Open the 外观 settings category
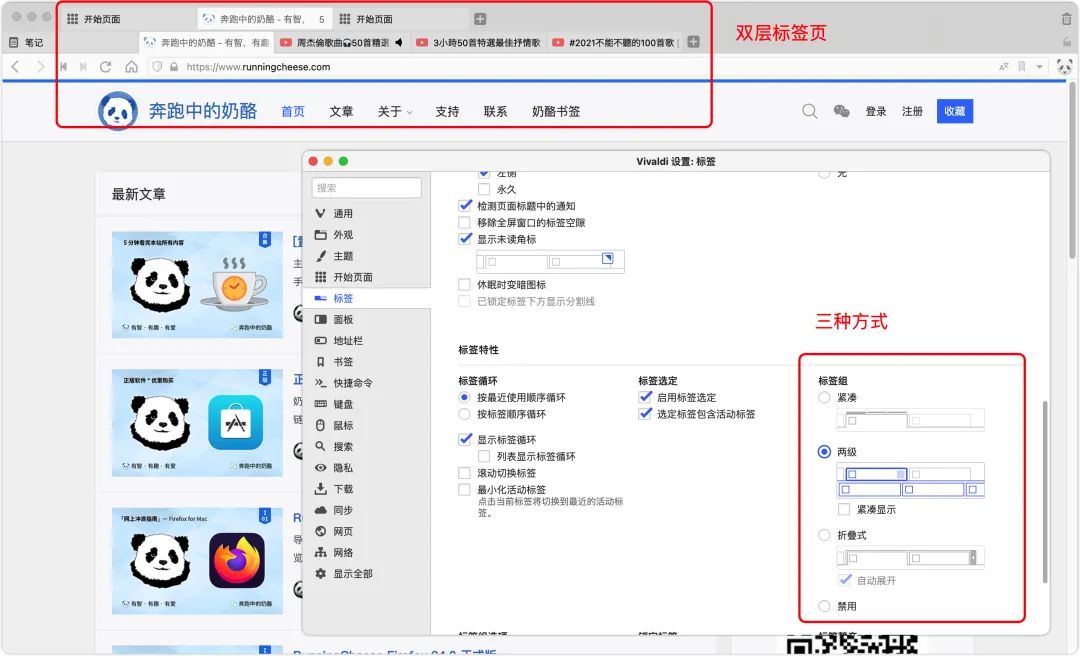Screen dimensions: 1080x656 tap(342, 235)
